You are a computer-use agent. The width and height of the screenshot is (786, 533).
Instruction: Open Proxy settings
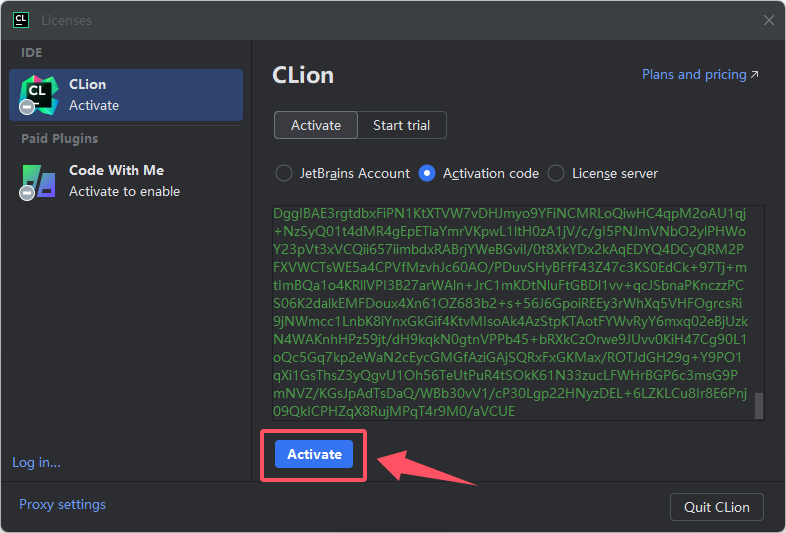coord(62,504)
